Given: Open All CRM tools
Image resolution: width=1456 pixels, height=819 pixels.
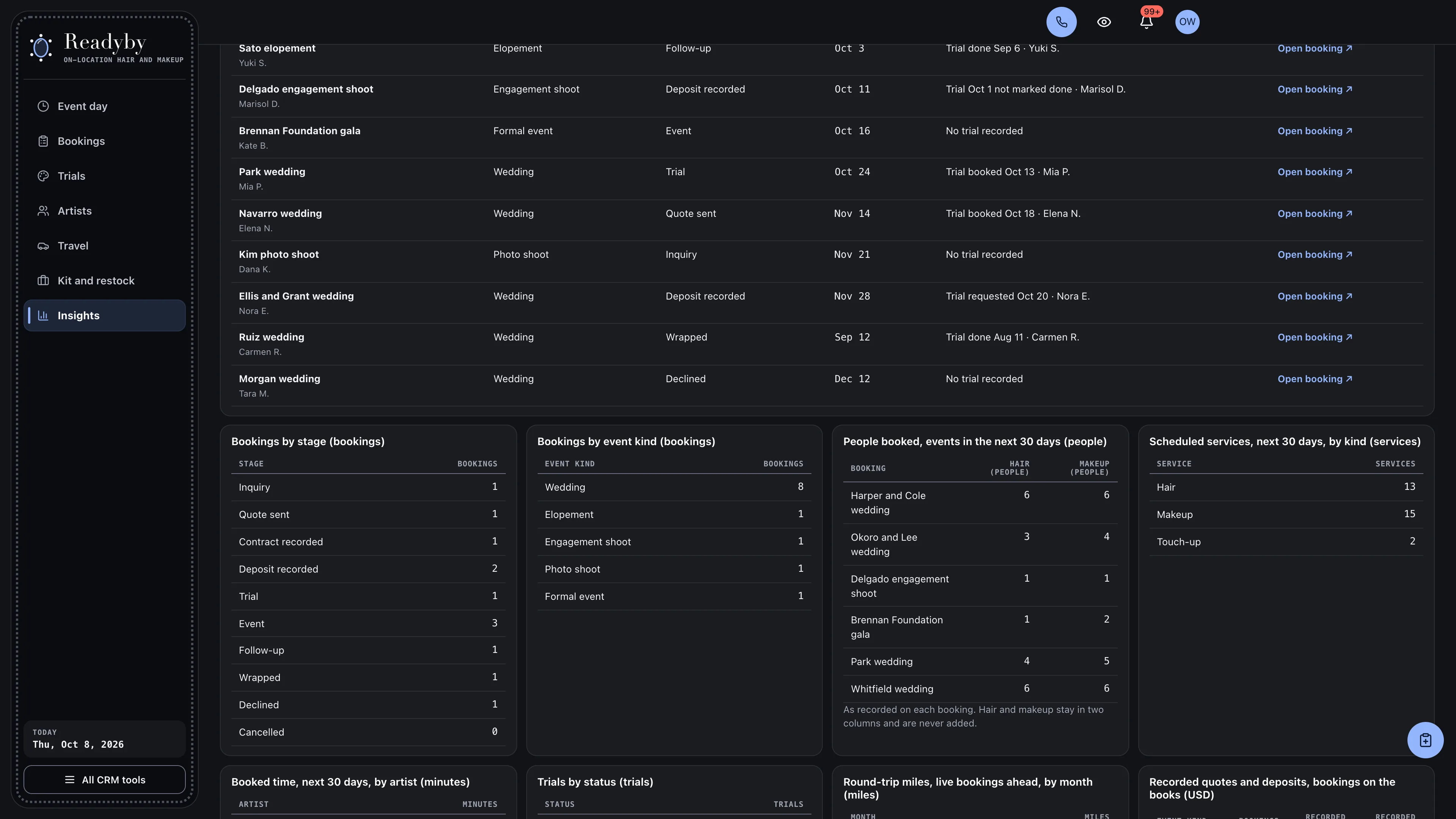Looking at the screenshot, I should [105, 780].
